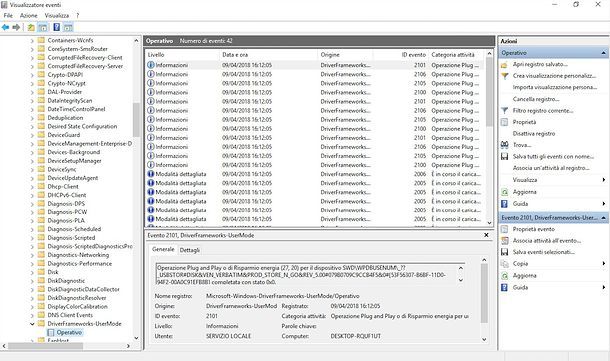
Task: Expand the Crypto-DPAPI tree node
Action: 32,75
